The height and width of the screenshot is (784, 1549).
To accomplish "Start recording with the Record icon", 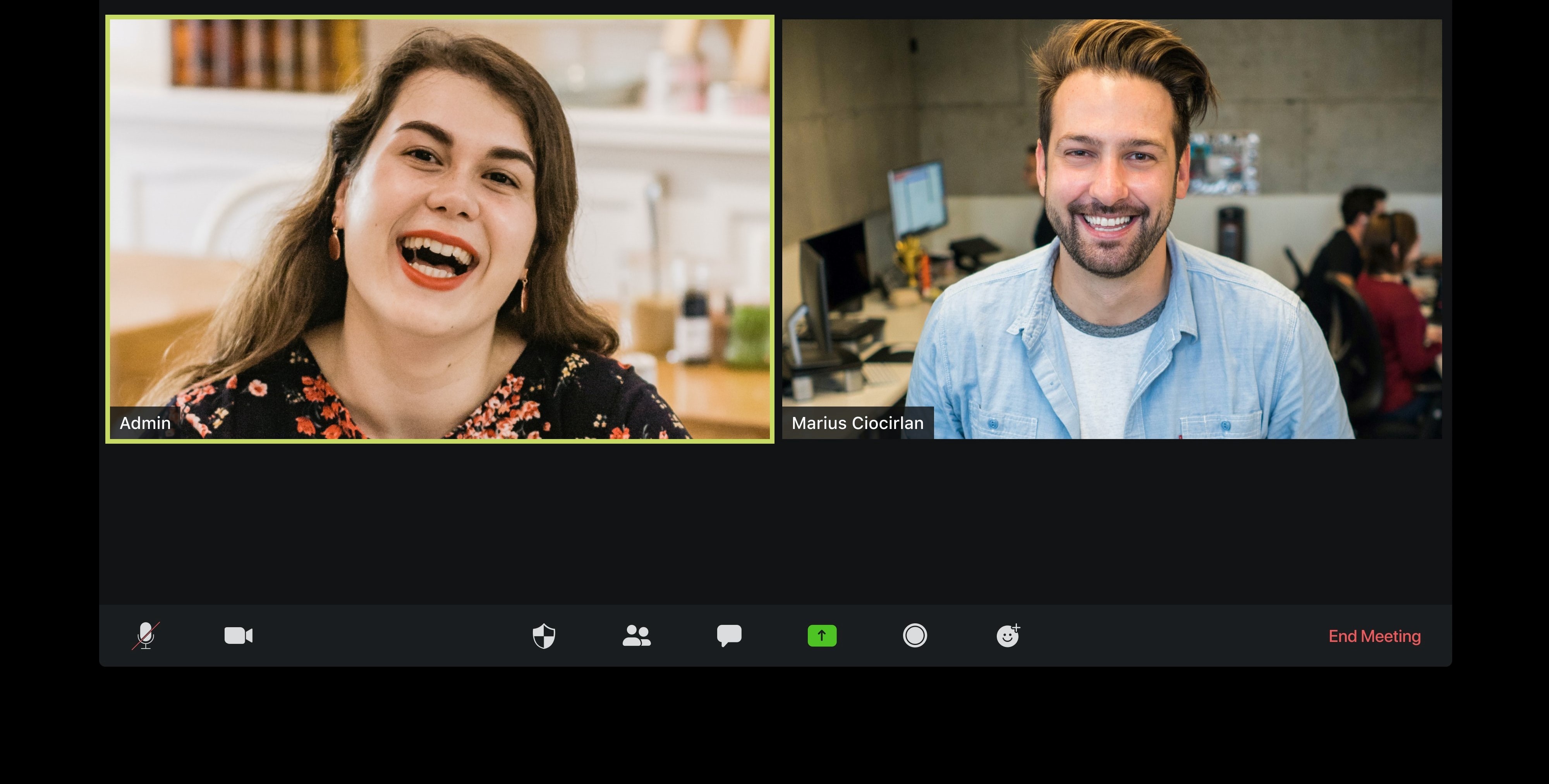I will (x=915, y=635).
